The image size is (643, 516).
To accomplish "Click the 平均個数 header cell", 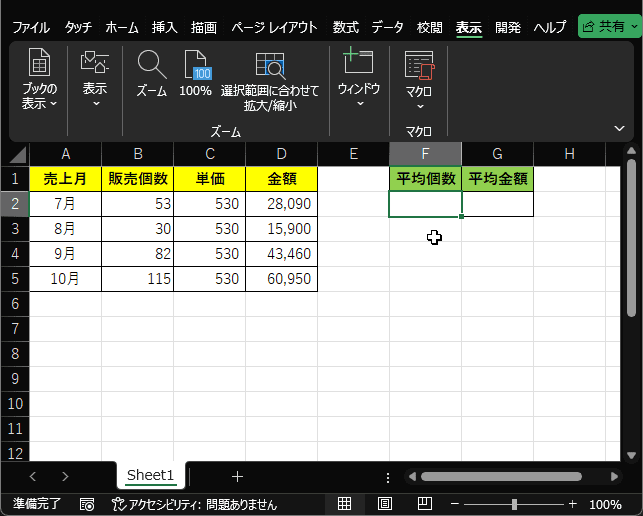I will click(425, 179).
